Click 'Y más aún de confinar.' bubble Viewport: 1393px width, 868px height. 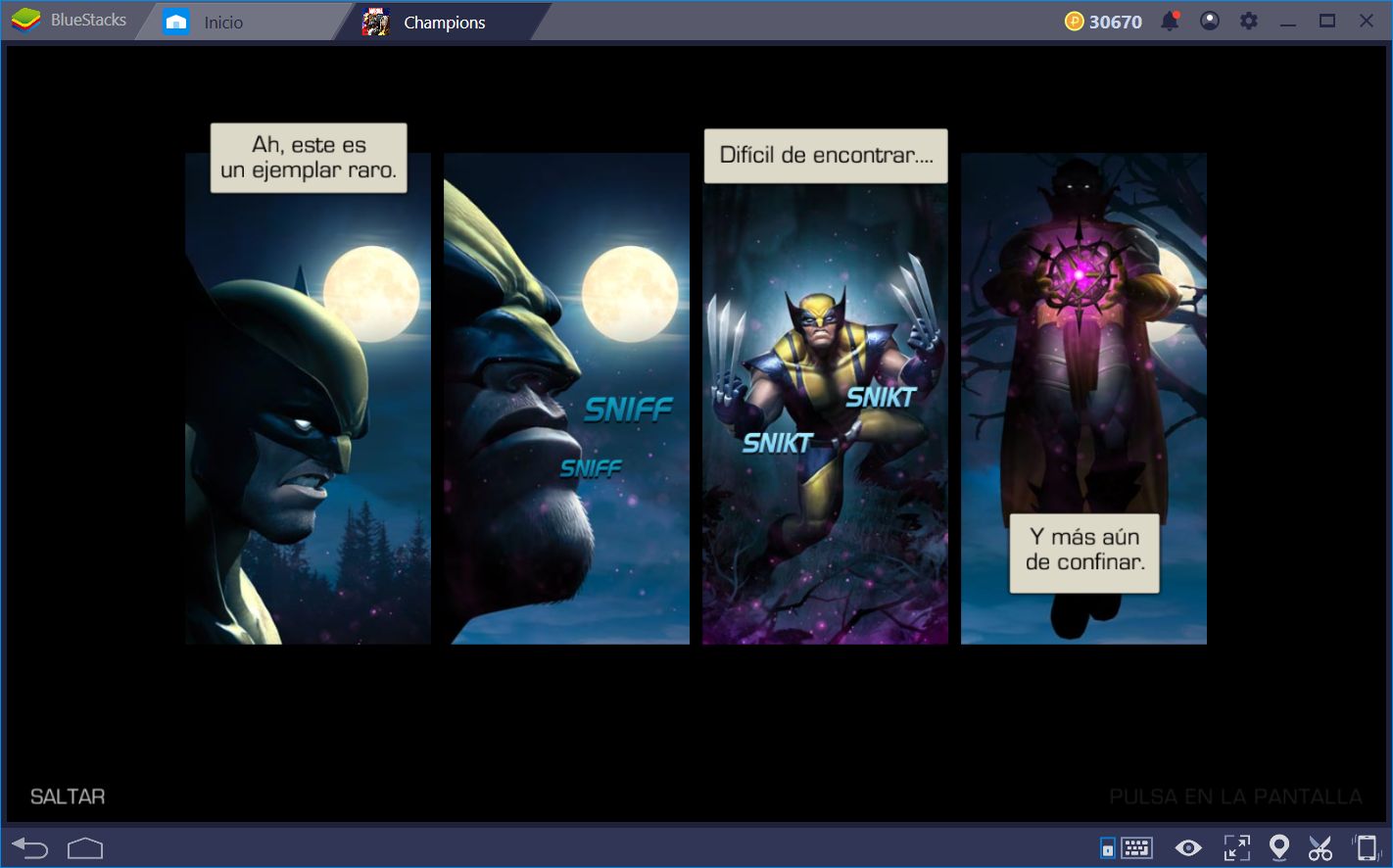(1084, 553)
